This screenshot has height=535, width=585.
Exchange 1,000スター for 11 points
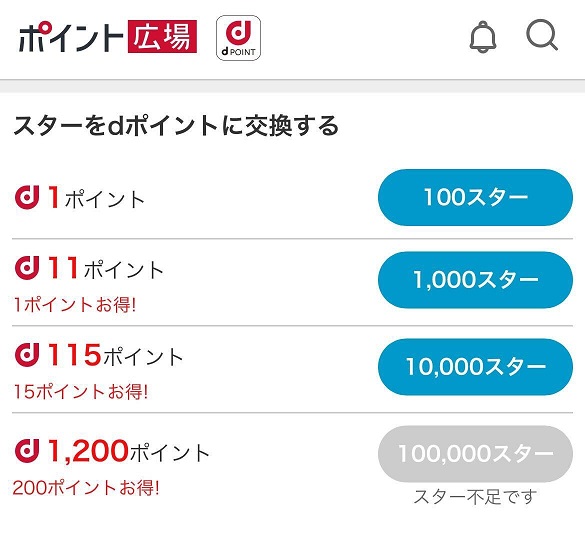coord(475,280)
